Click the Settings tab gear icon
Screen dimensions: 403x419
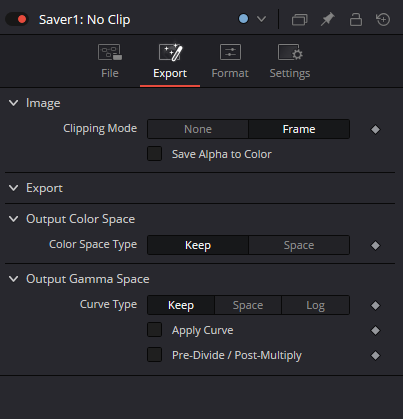coord(290,52)
